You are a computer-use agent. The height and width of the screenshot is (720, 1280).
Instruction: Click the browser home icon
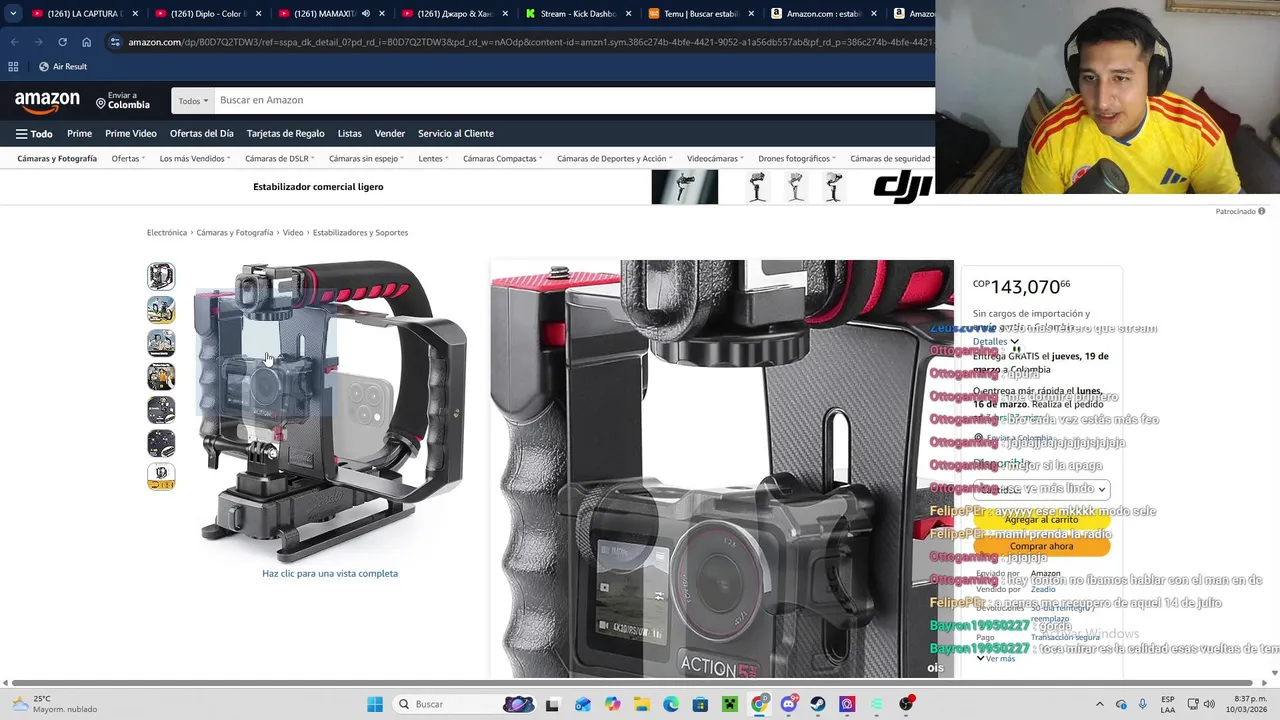[x=86, y=42]
